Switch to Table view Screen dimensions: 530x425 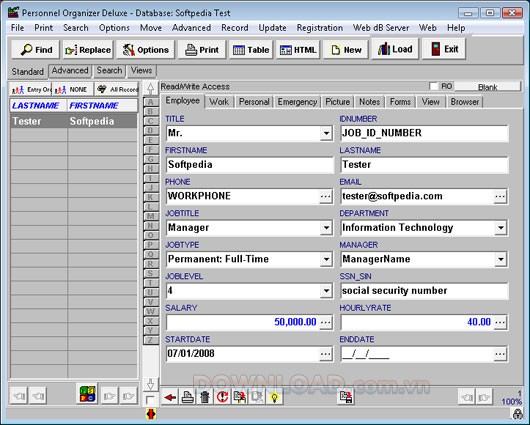coord(251,50)
